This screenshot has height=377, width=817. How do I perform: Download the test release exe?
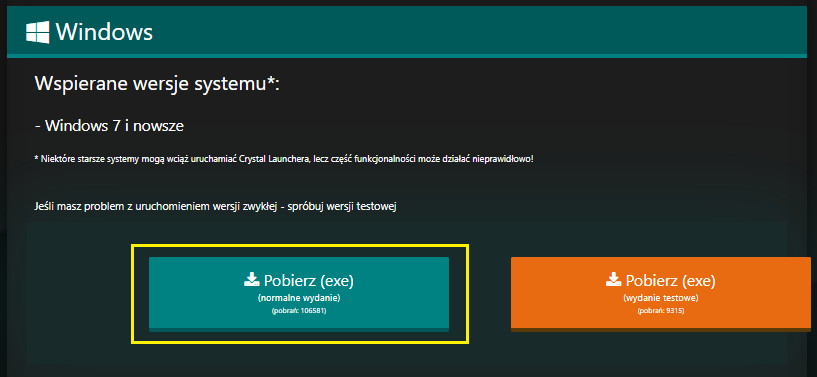(x=661, y=294)
